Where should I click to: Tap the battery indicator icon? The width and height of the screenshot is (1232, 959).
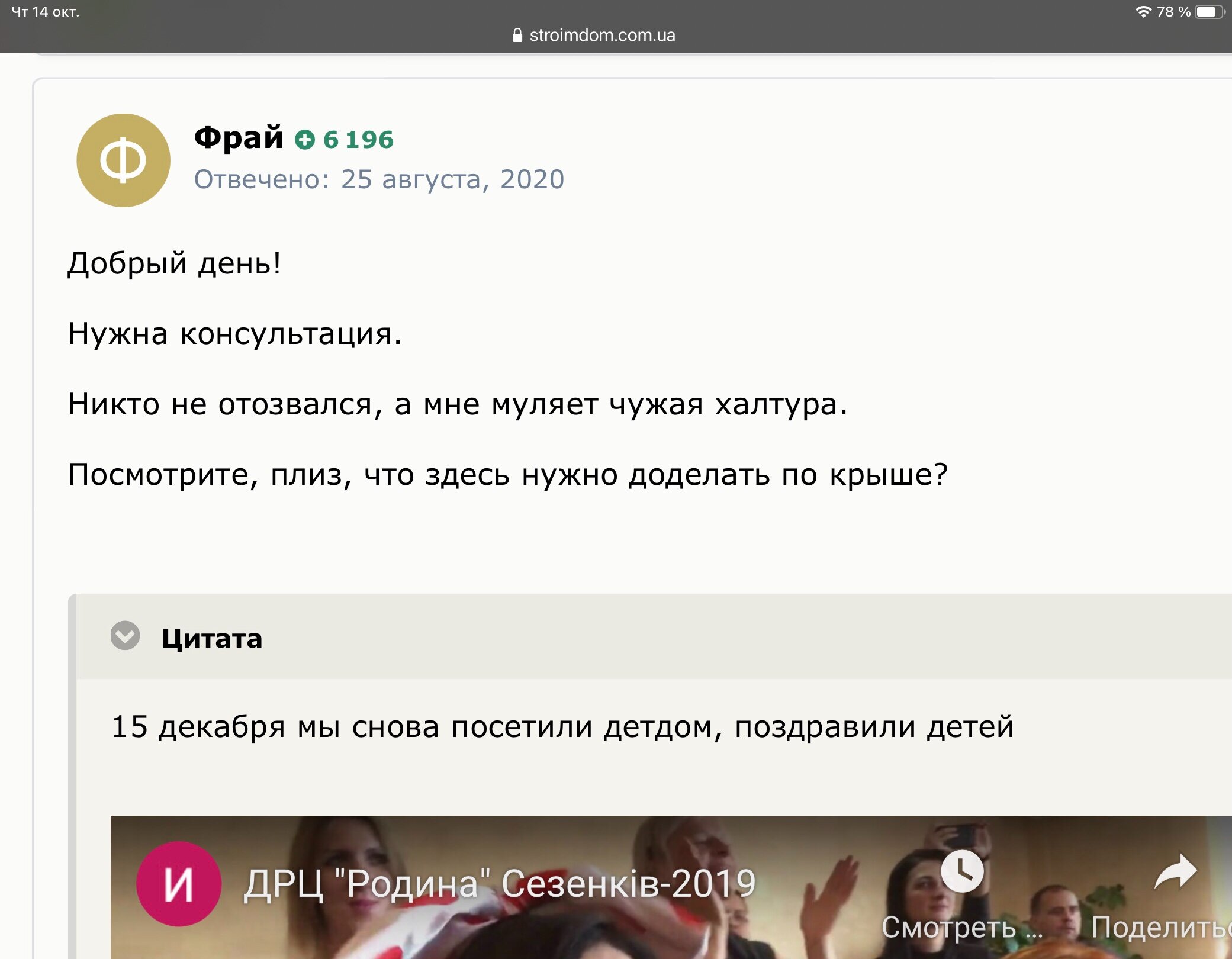(x=1210, y=12)
